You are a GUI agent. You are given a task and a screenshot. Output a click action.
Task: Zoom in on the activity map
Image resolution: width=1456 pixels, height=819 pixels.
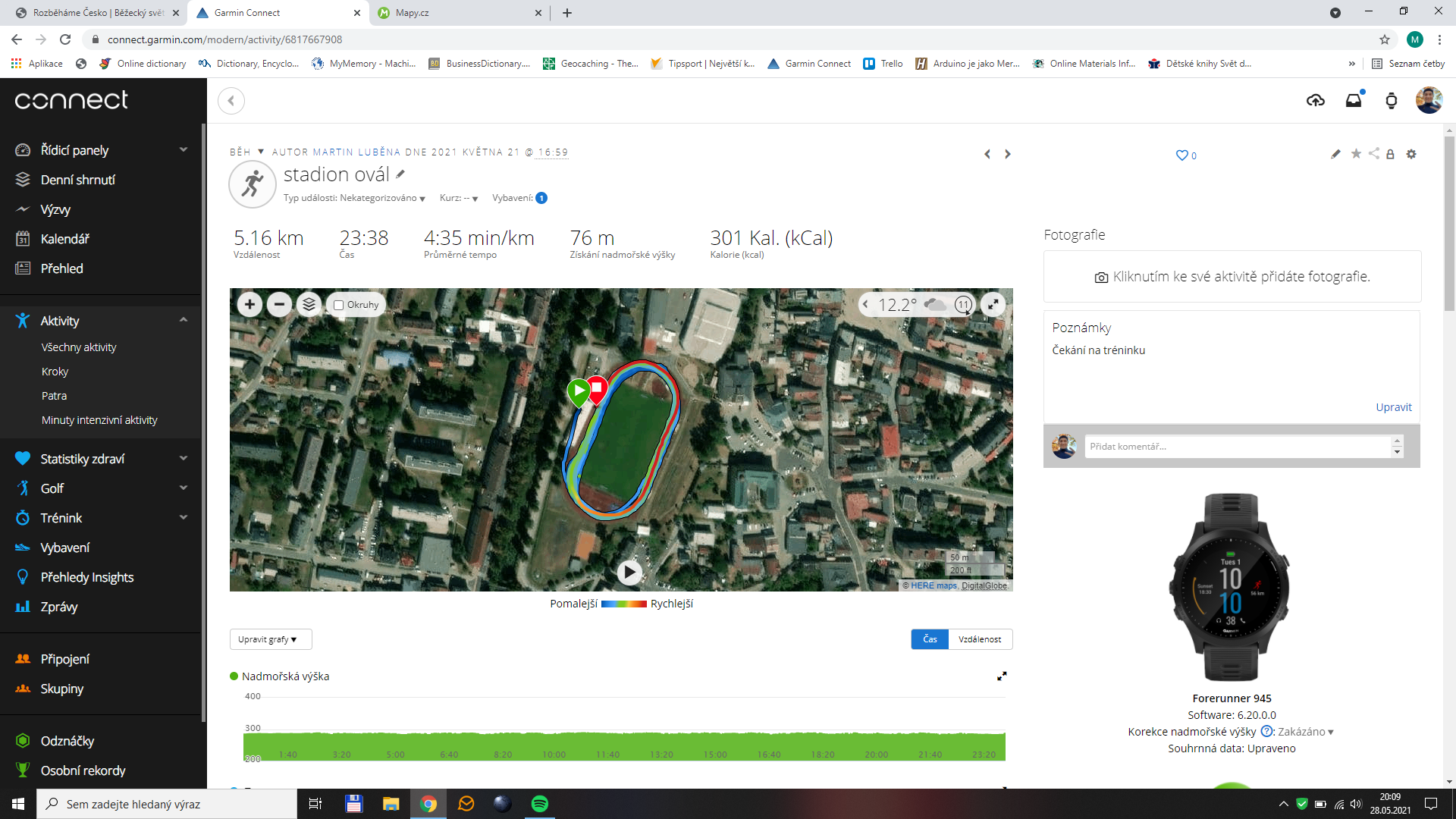point(249,304)
